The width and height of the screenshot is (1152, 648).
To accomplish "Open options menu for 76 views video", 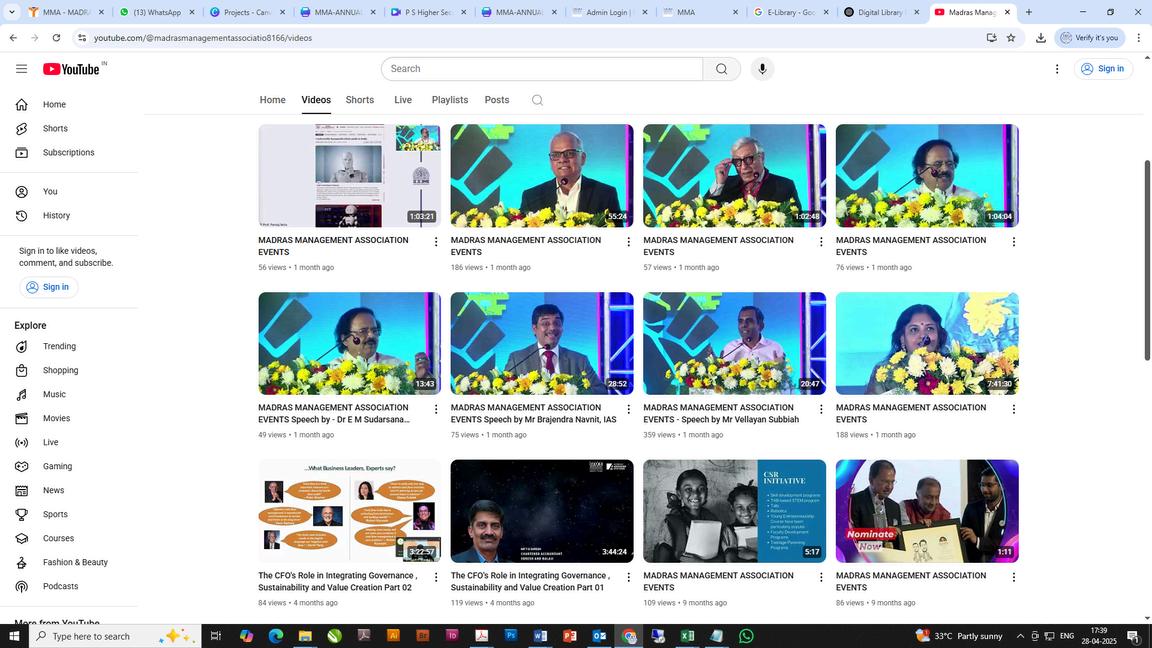I will pos(1014,242).
